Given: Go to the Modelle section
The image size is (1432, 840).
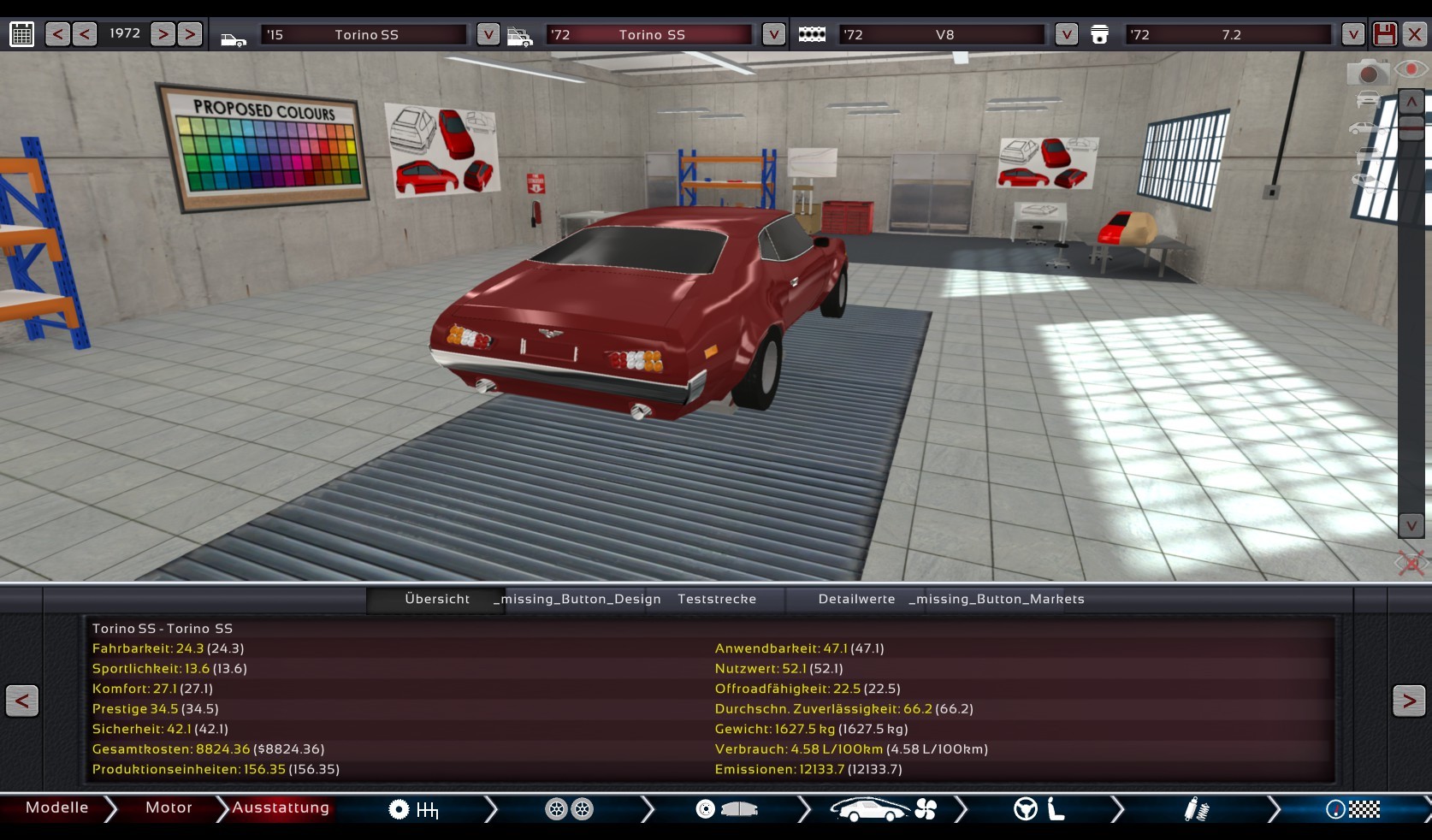Looking at the screenshot, I should (x=56, y=807).
